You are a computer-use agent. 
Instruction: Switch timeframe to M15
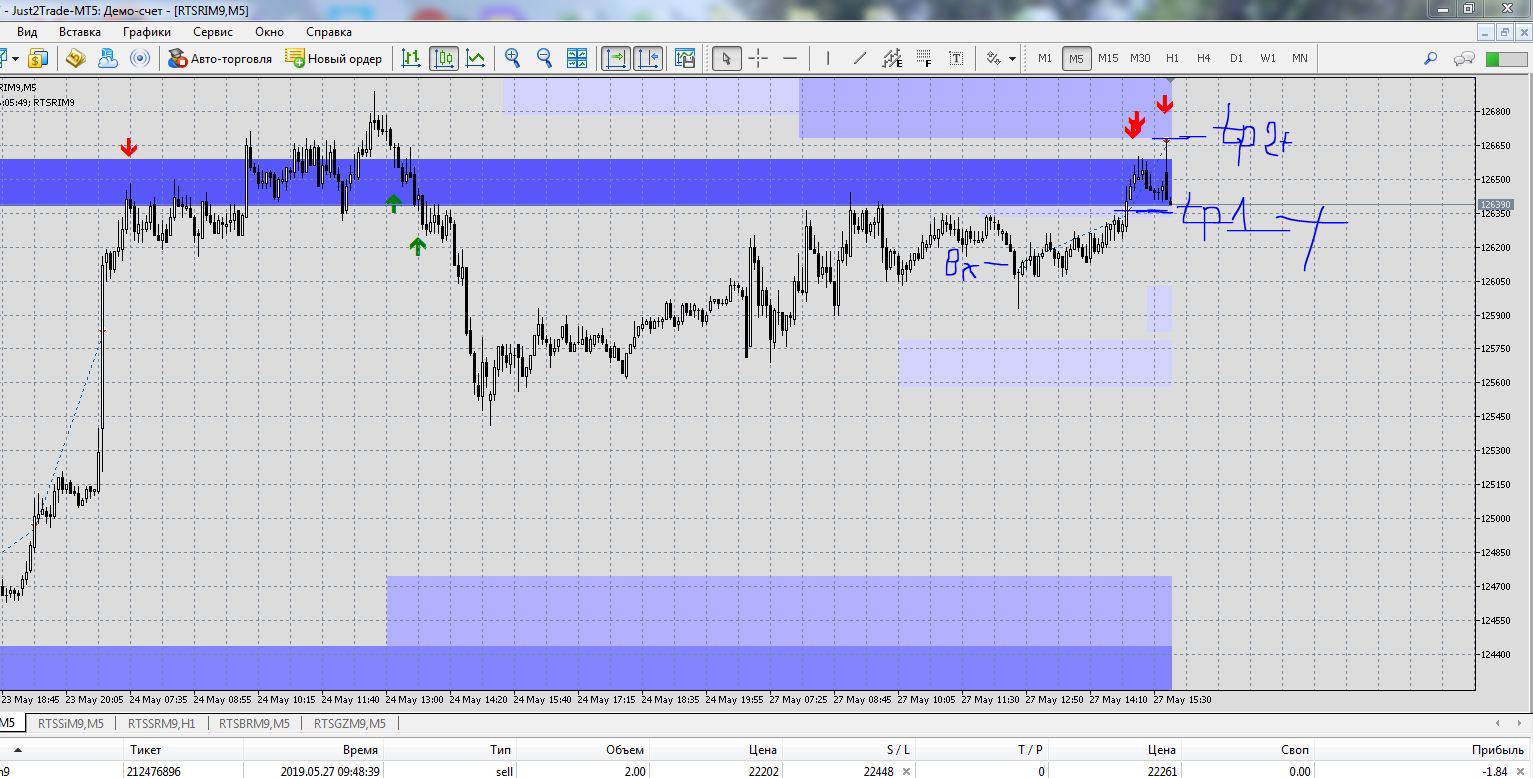1108,58
